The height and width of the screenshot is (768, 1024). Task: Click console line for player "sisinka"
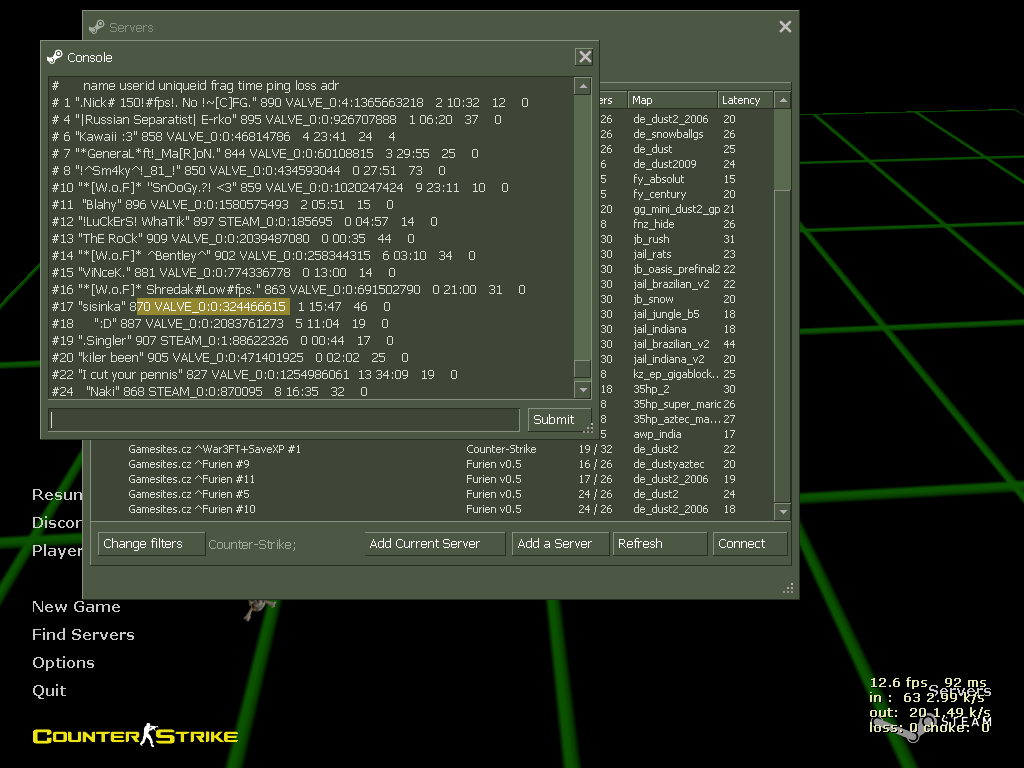221,307
